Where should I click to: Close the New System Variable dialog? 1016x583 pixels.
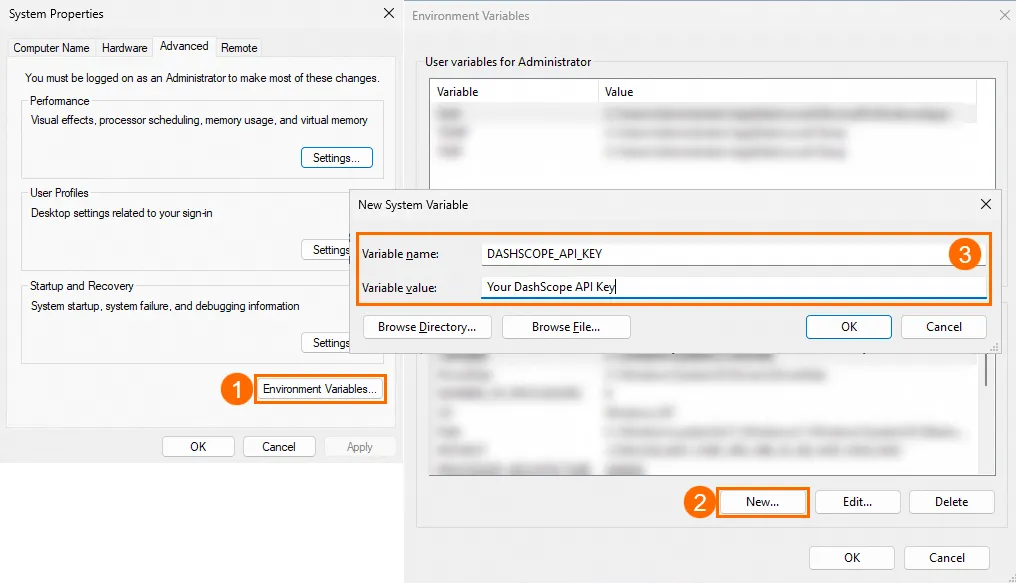click(986, 204)
